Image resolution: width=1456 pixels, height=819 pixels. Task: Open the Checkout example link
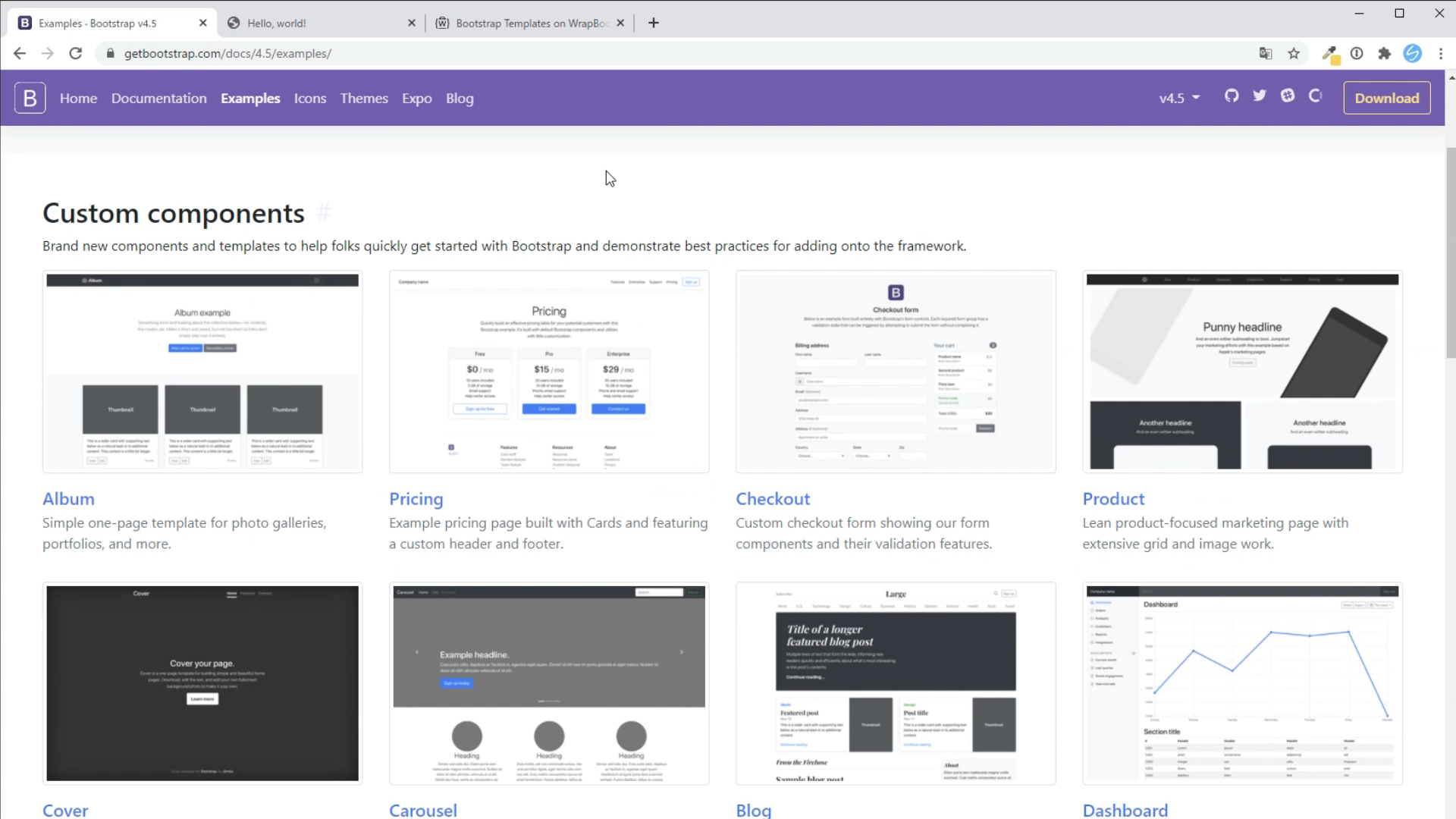(x=773, y=498)
